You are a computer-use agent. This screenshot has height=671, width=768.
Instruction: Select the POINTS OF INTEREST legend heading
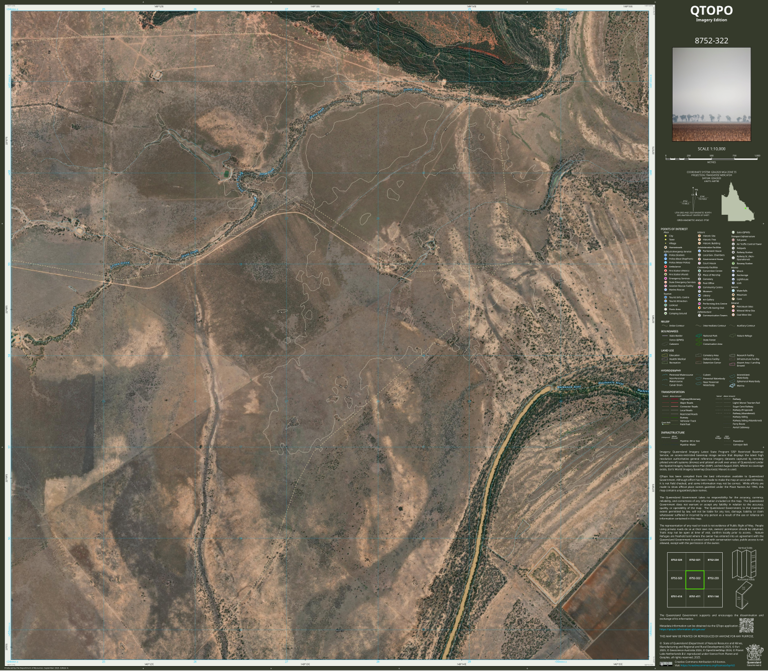[x=674, y=229]
